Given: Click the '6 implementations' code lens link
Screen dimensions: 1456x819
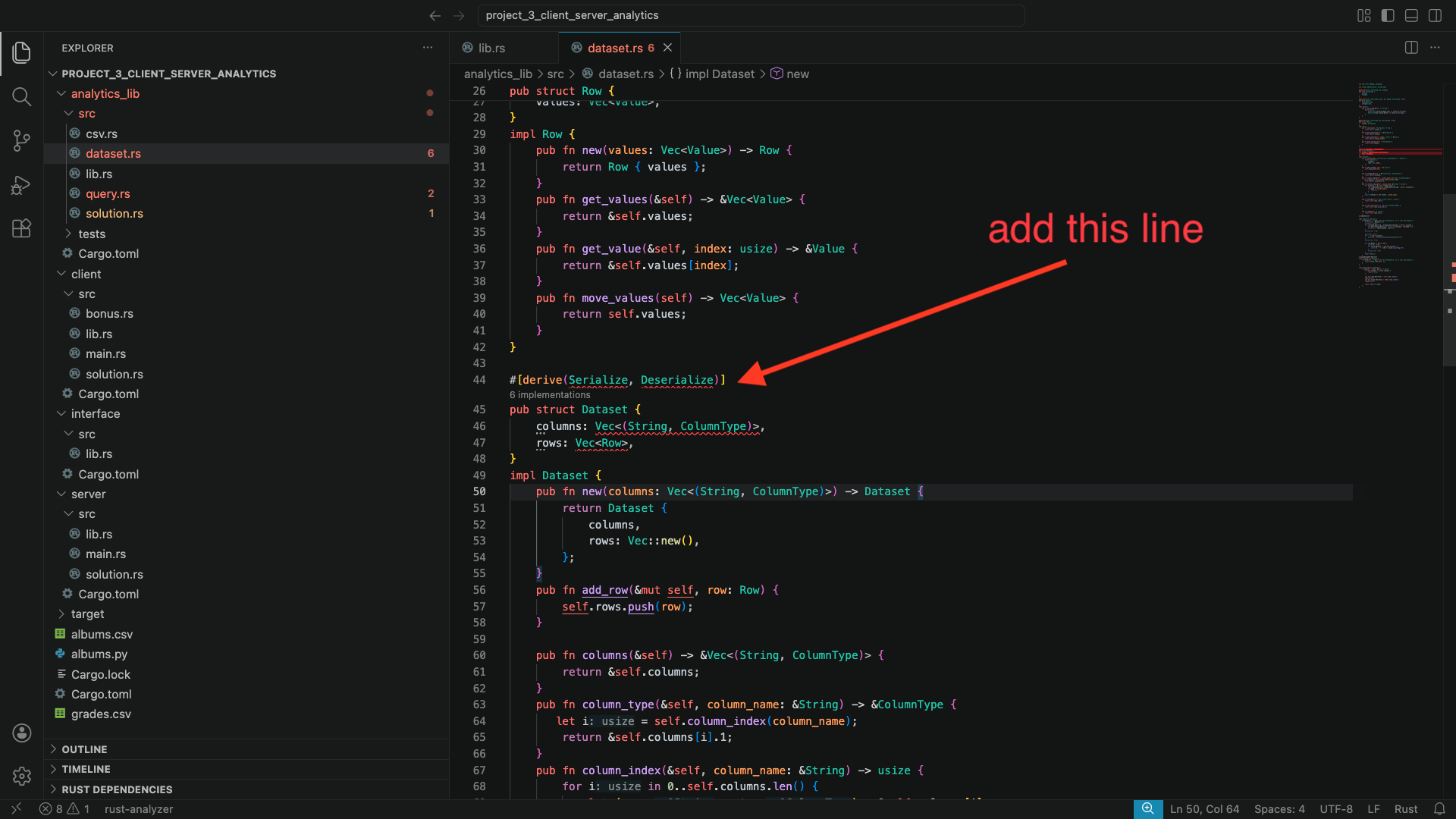Looking at the screenshot, I should point(549,394).
